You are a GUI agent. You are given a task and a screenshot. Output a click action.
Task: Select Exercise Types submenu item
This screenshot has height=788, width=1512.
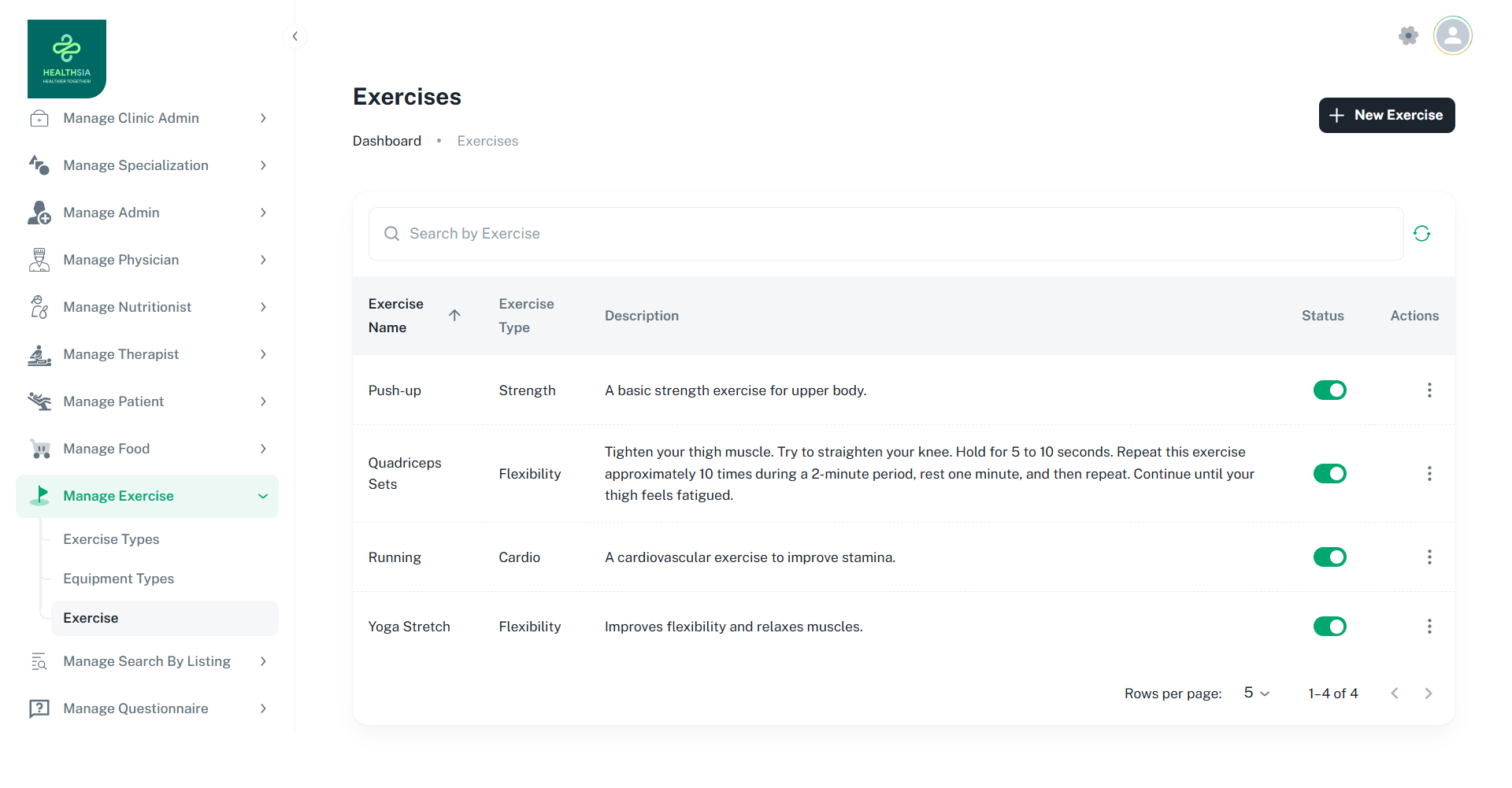click(x=111, y=539)
